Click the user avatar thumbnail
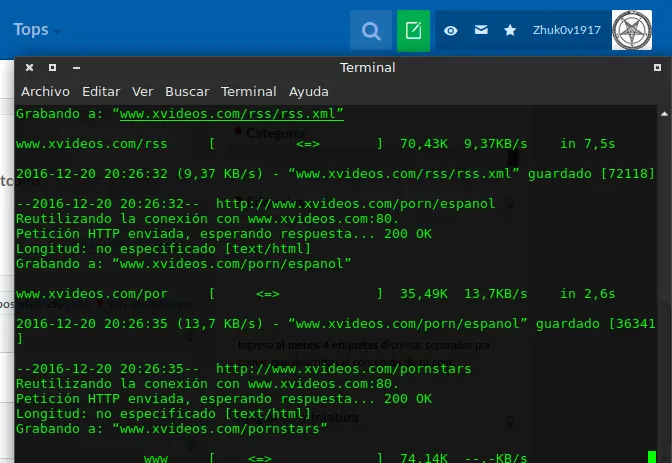Screen dimensions: 672x463 [632, 30]
